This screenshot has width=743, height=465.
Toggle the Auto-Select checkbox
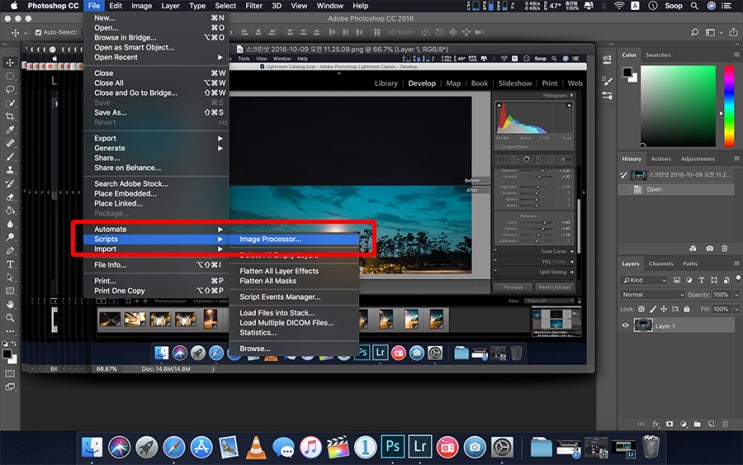(37, 33)
